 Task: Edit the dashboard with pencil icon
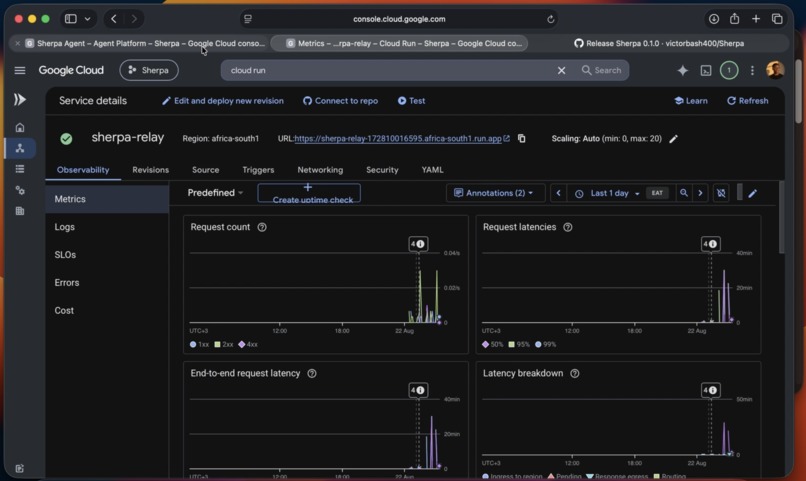[753, 193]
